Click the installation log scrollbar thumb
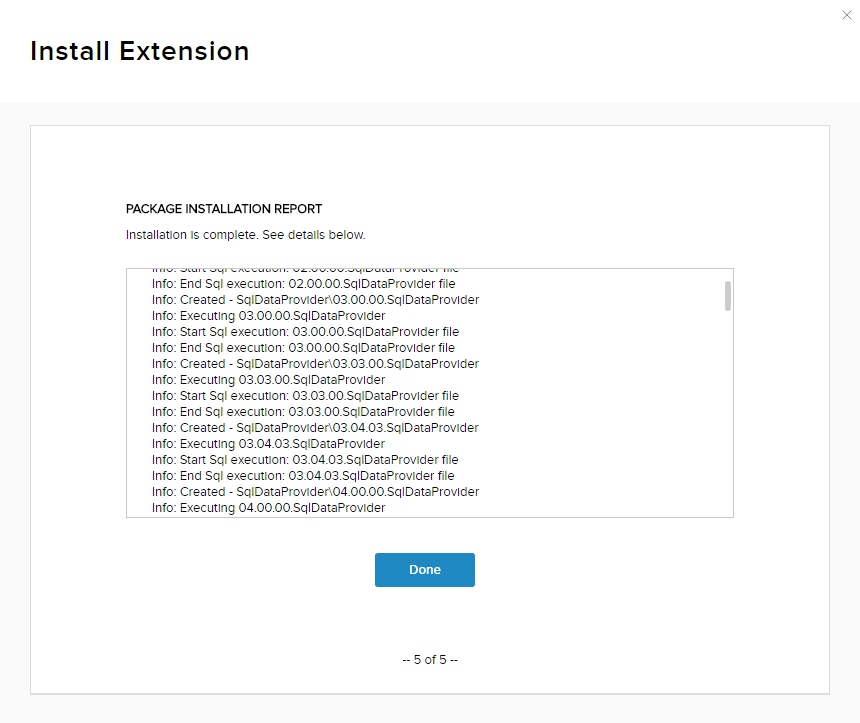860x723 pixels. (x=728, y=295)
